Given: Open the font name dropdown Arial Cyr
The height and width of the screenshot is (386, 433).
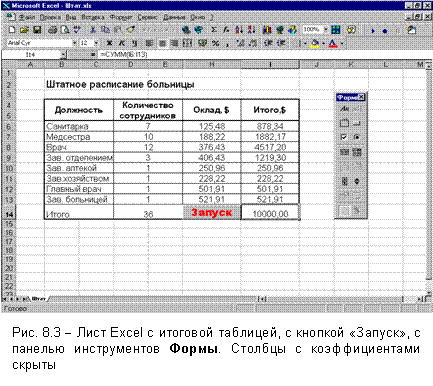Looking at the screenshot, I should 75,43.
